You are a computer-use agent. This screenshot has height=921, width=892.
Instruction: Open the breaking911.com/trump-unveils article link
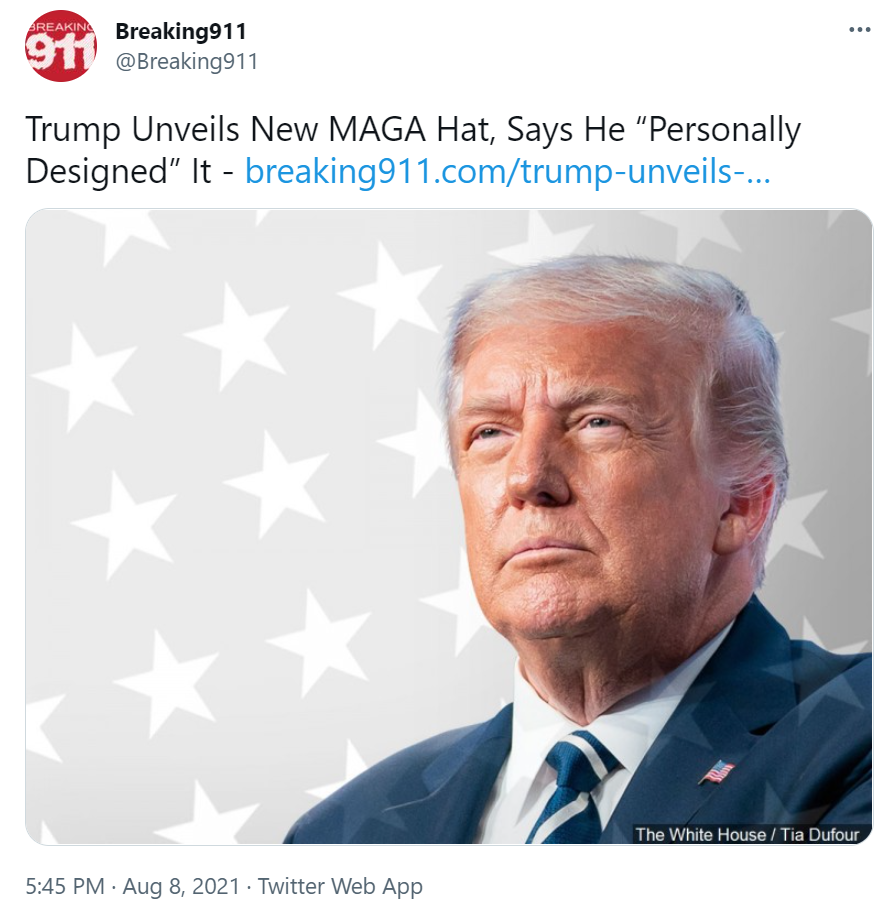click(x=507, y=172)
